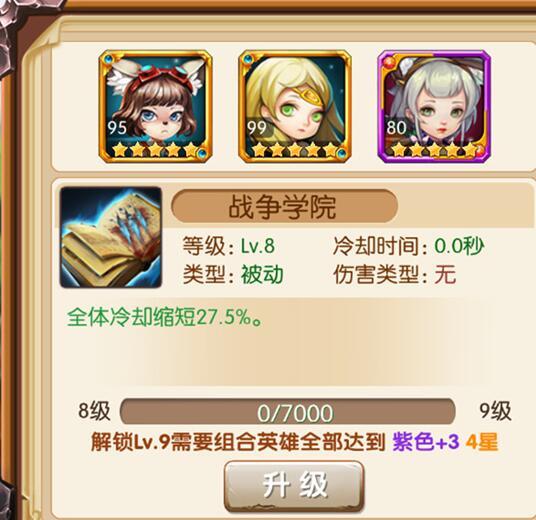Tap the 等级 Lv.8 level text

tap(228, 246)
